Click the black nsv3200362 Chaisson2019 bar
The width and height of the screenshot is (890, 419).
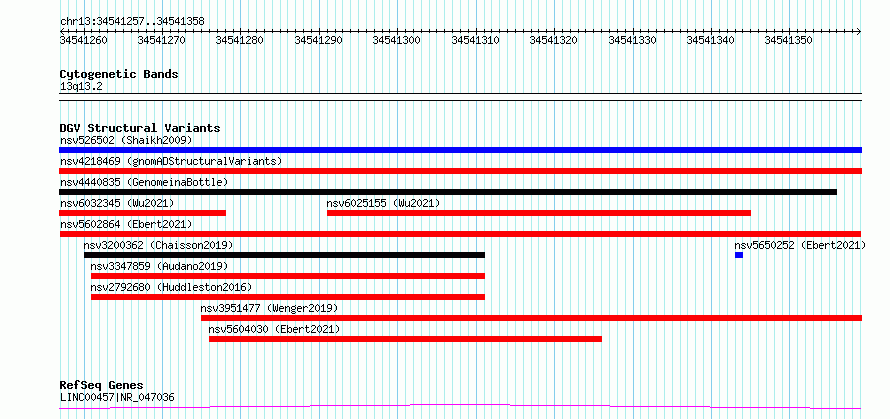click(x=284, y=255)
